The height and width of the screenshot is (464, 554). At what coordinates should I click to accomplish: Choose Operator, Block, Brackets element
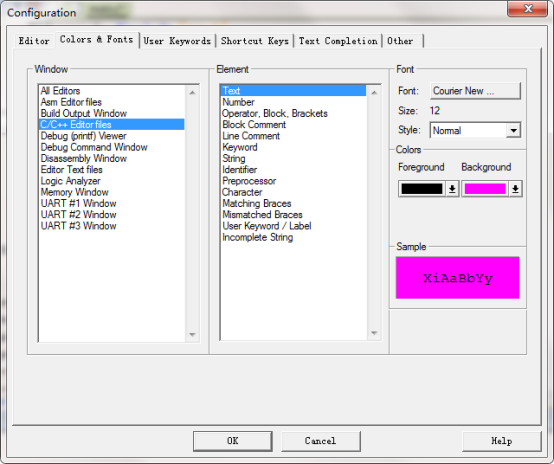click(x=294, y=113)
